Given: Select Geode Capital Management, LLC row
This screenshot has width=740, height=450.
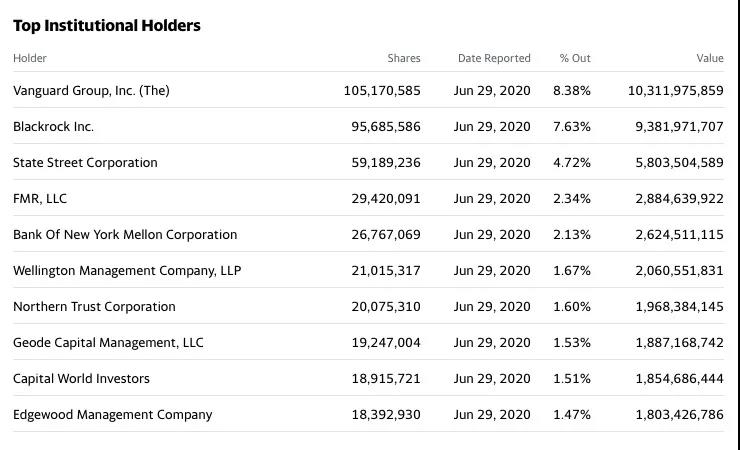Looking at the screenshot, I should tap(108, 343).
